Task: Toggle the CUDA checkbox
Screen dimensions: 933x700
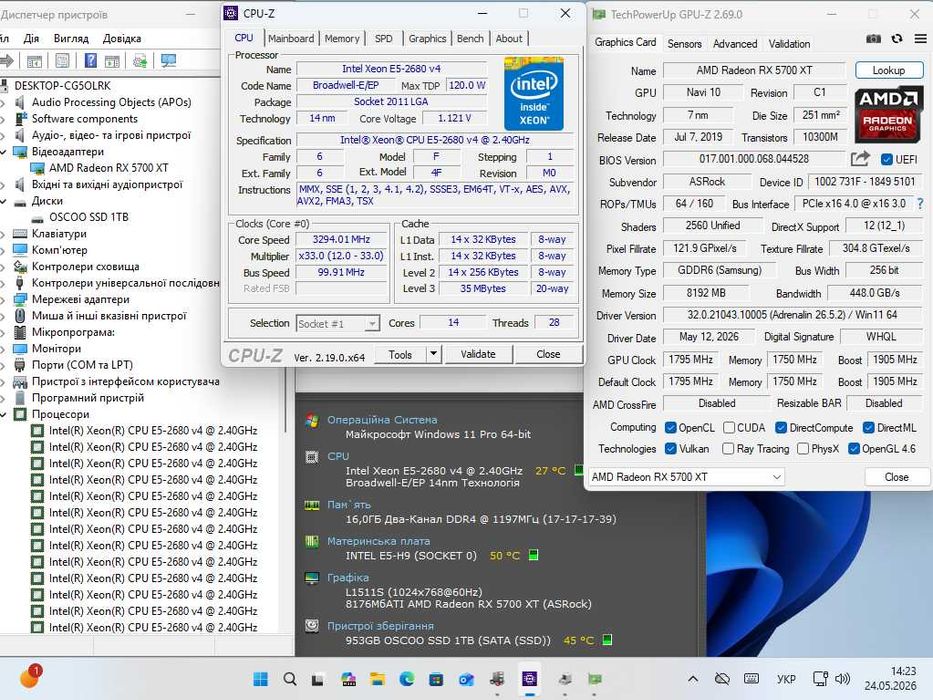Action: [x=729, y=428]
